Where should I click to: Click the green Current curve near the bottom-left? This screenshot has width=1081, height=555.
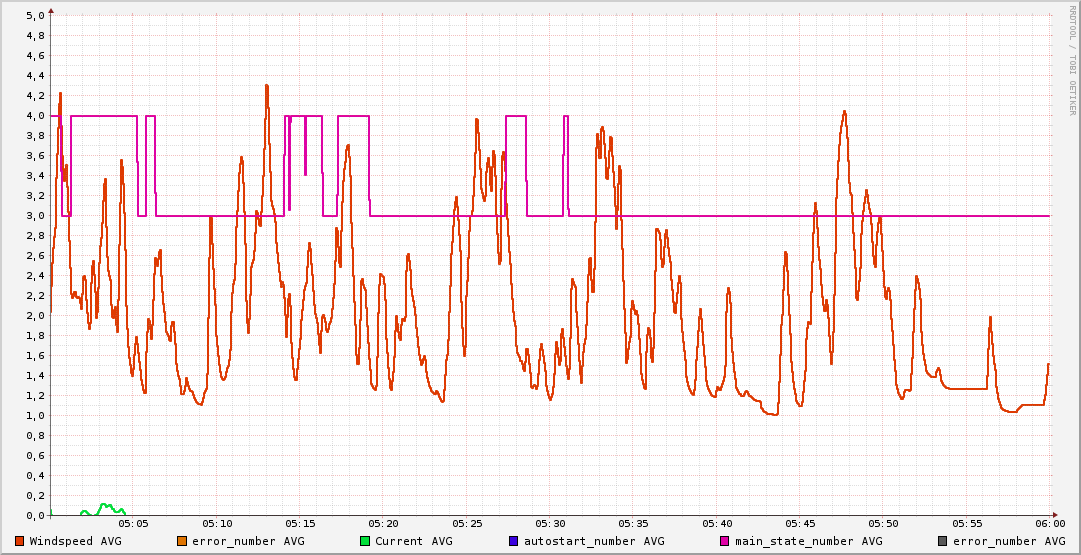tap(104, 506)
